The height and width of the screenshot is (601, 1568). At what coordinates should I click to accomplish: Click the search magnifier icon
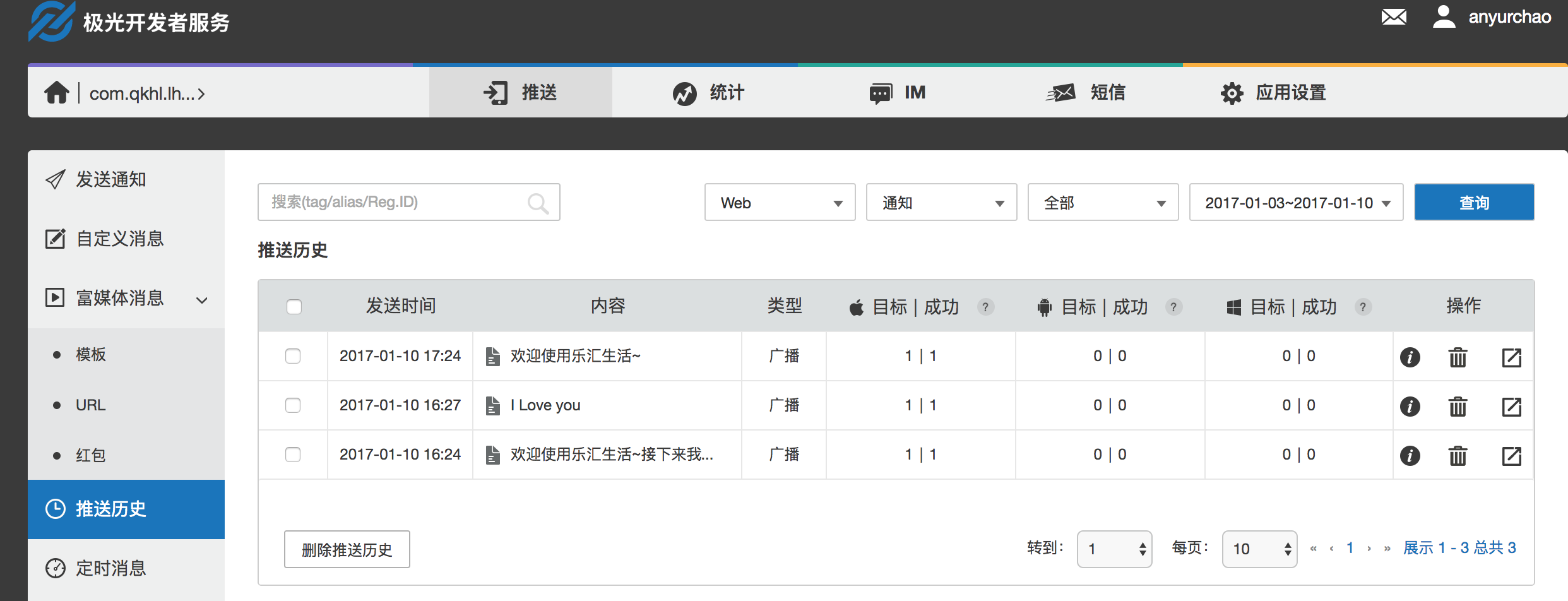538,203
